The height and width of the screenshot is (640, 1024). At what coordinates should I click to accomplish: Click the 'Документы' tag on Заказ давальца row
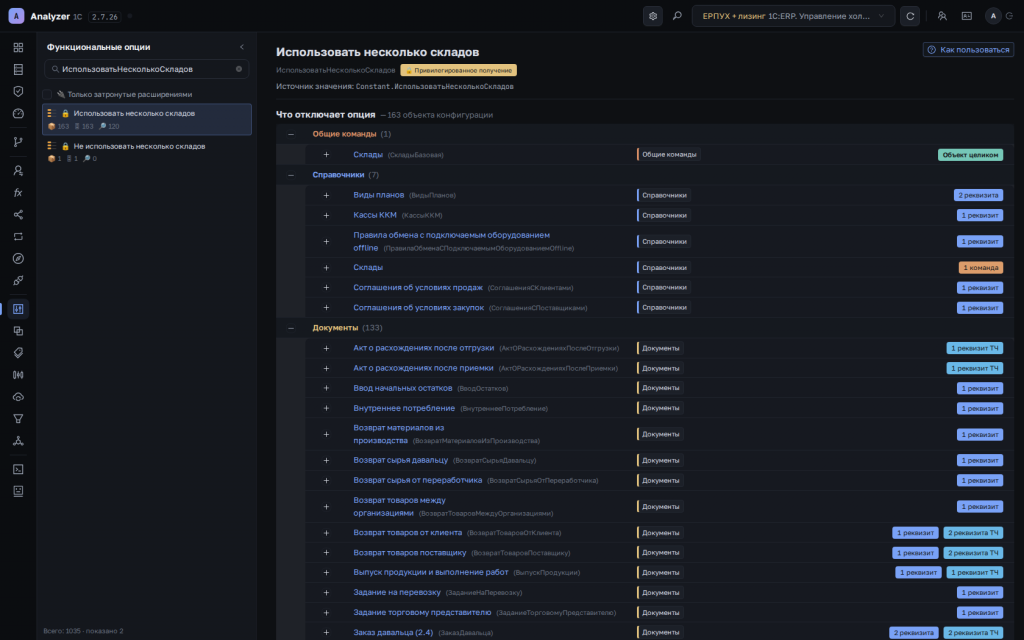660,632
